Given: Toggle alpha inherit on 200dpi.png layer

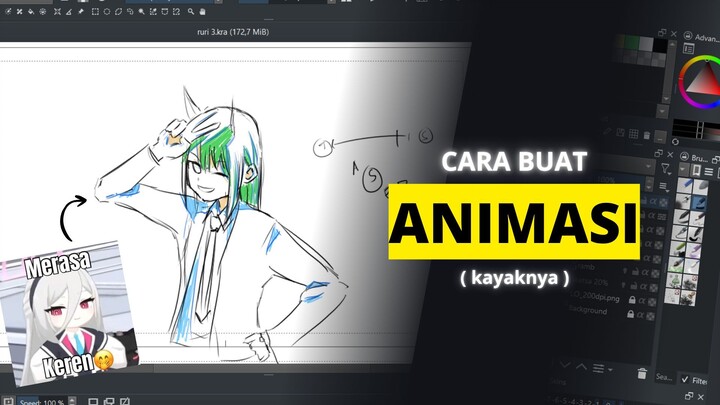Looking at the screenshot, I should tap(643, 301).
